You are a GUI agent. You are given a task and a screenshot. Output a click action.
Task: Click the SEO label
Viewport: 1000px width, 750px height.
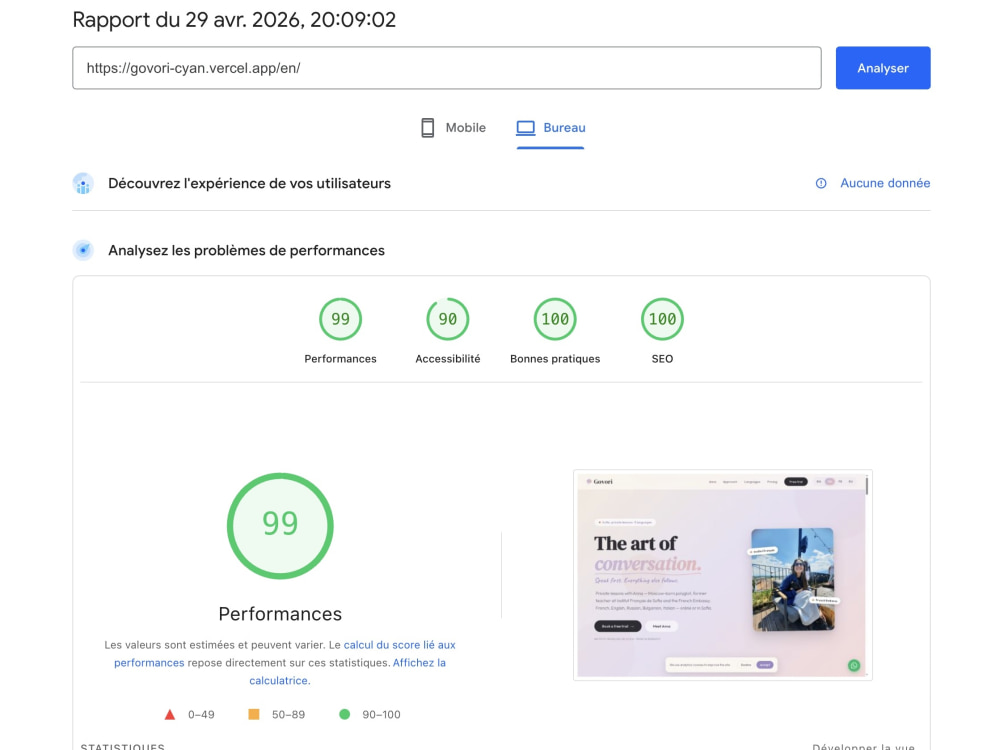(662, 358)
